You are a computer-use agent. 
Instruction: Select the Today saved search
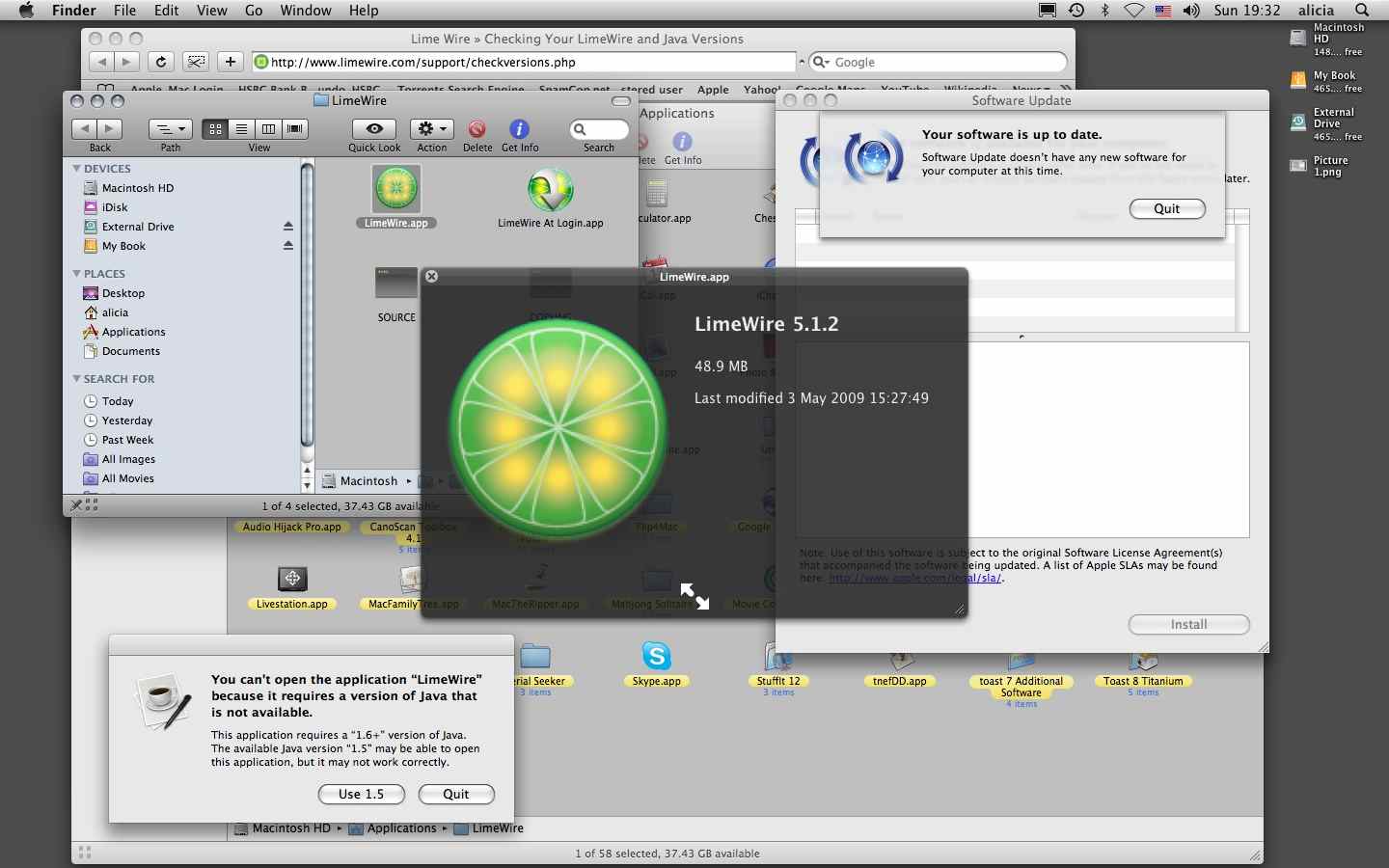[117, 401]
